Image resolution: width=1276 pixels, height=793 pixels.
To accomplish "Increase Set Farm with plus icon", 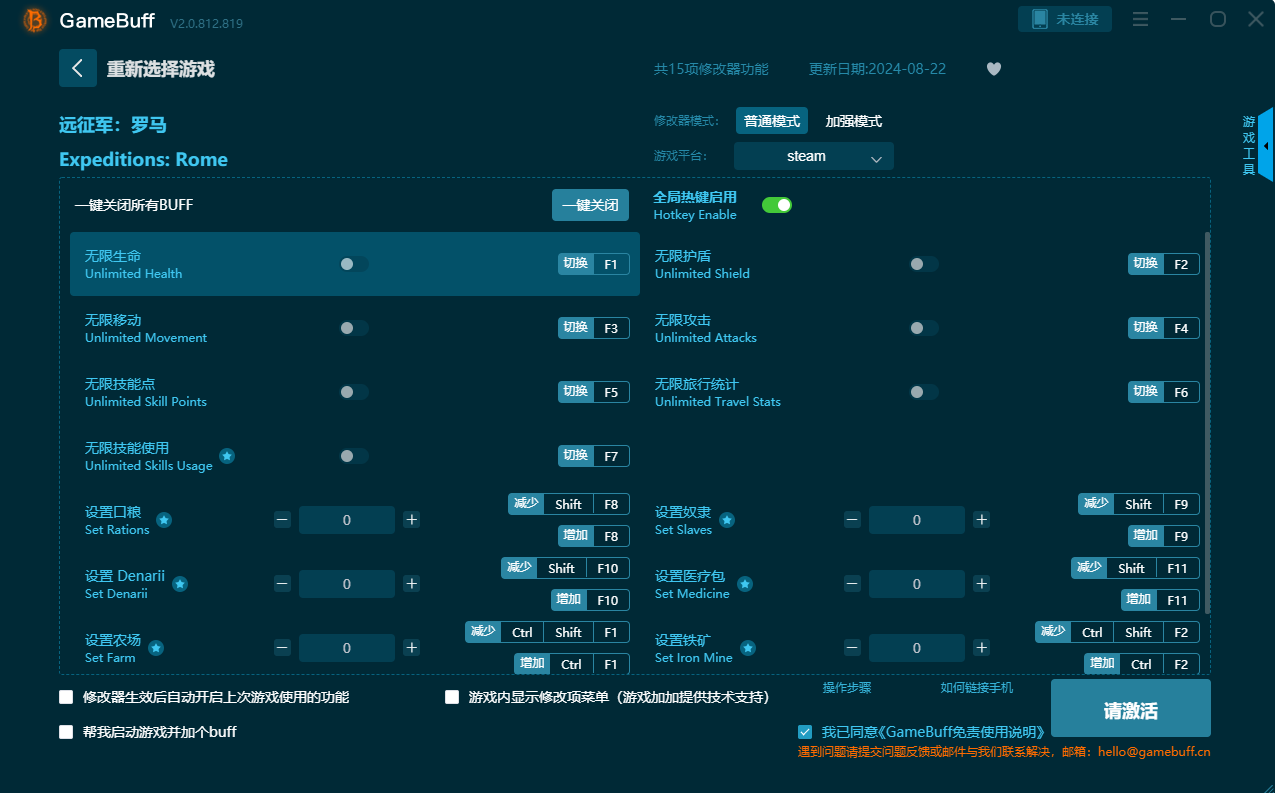I will [x=411, y=648].
